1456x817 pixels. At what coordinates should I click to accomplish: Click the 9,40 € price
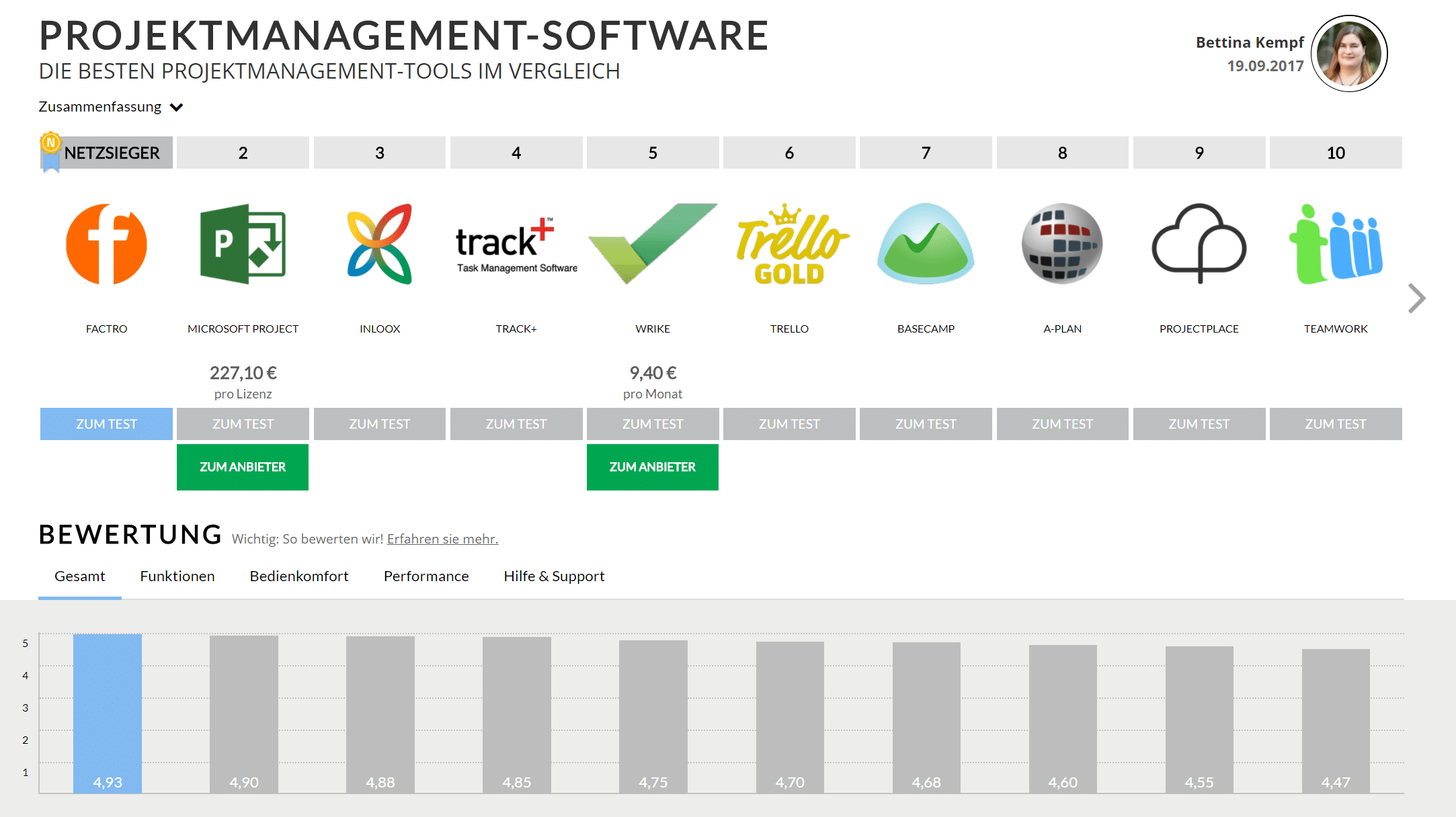click(653, 373)
